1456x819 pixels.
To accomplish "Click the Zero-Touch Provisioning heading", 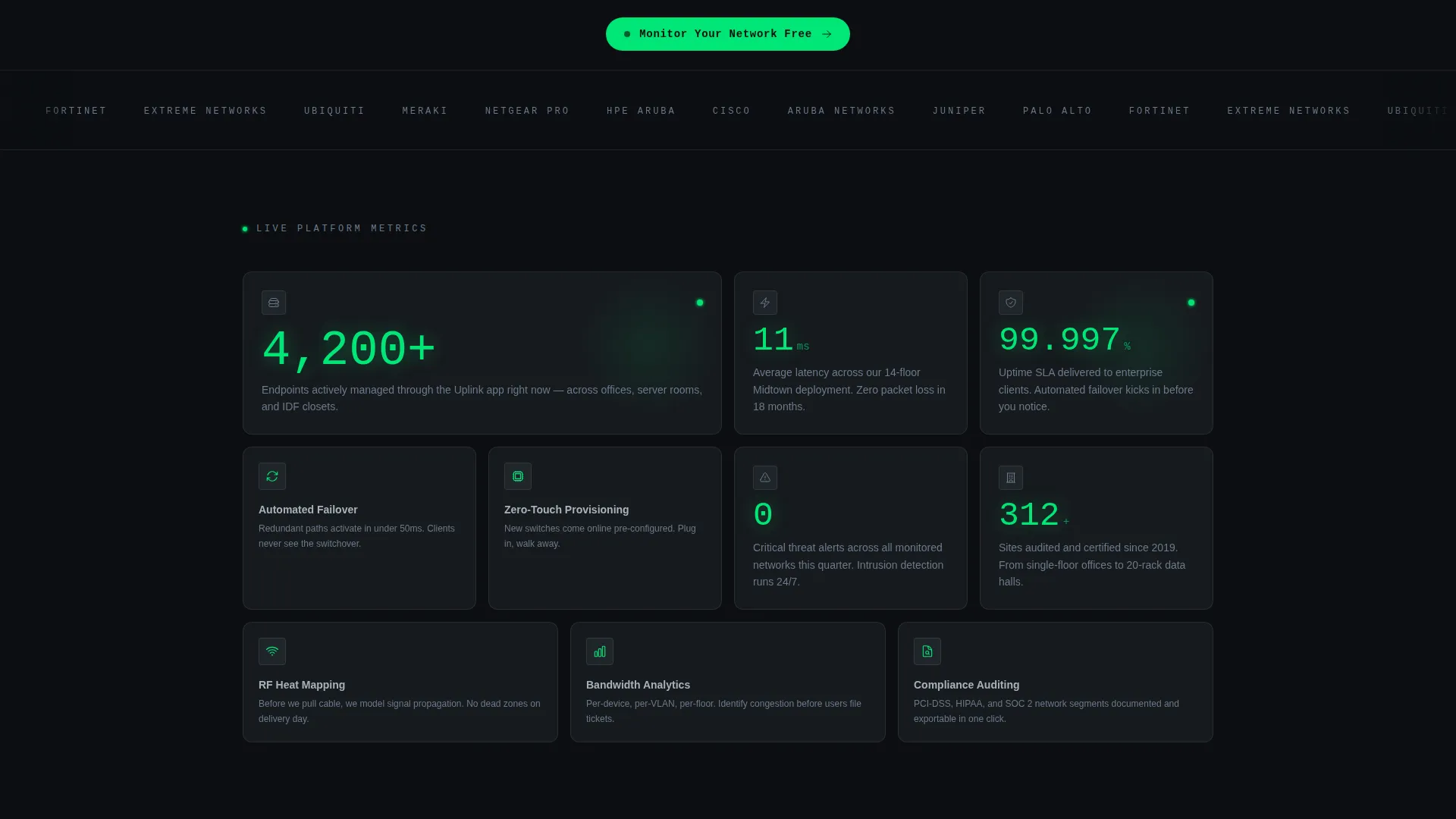I will [566, 510].
